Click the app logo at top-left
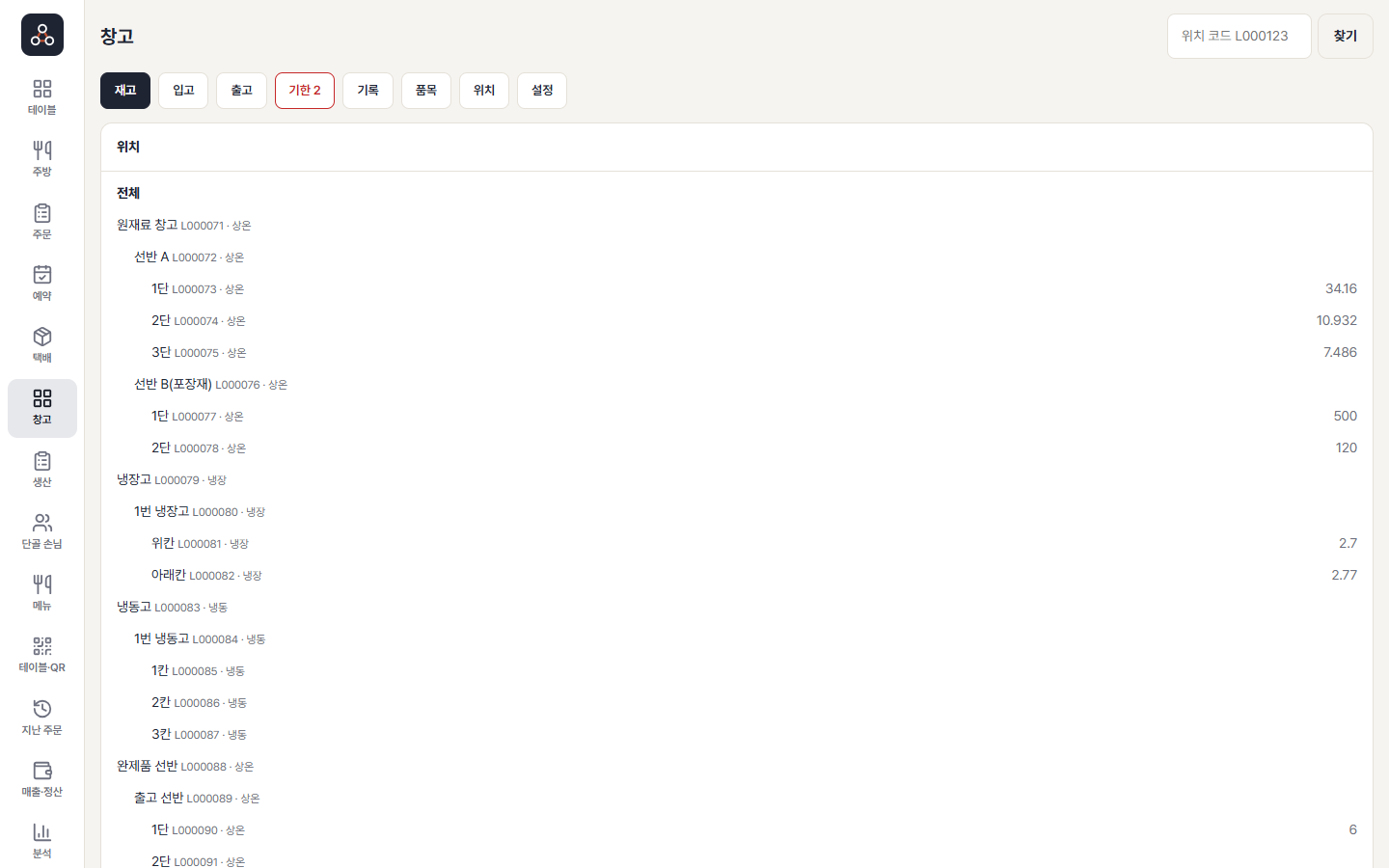 pyautogui.click(x=42, y=35)
